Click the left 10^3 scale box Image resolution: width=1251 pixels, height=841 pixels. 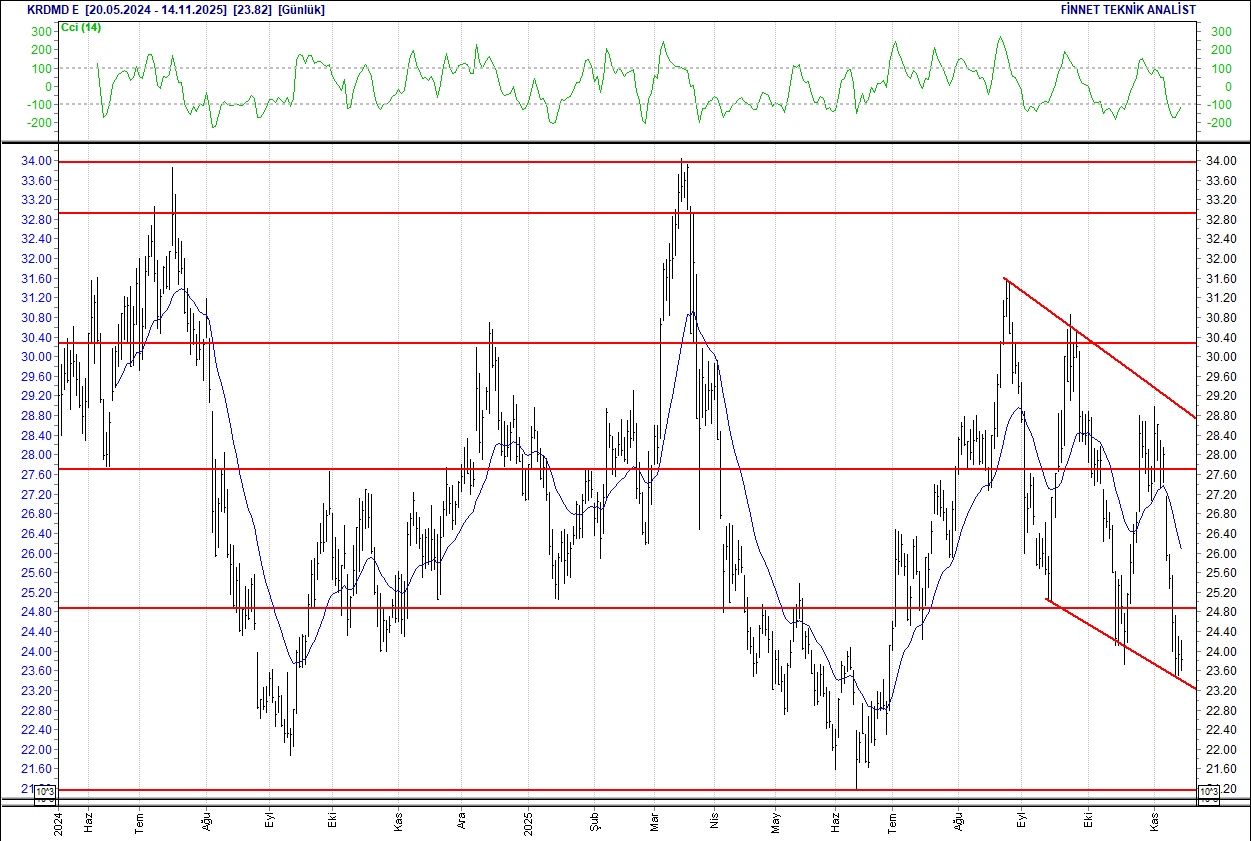(46, 795)
